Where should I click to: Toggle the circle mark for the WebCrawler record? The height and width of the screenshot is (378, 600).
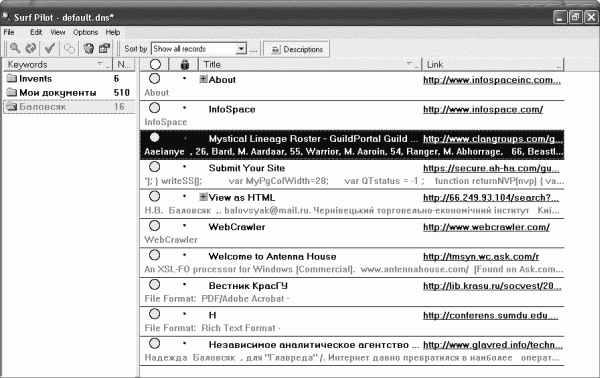coord(155,226)
